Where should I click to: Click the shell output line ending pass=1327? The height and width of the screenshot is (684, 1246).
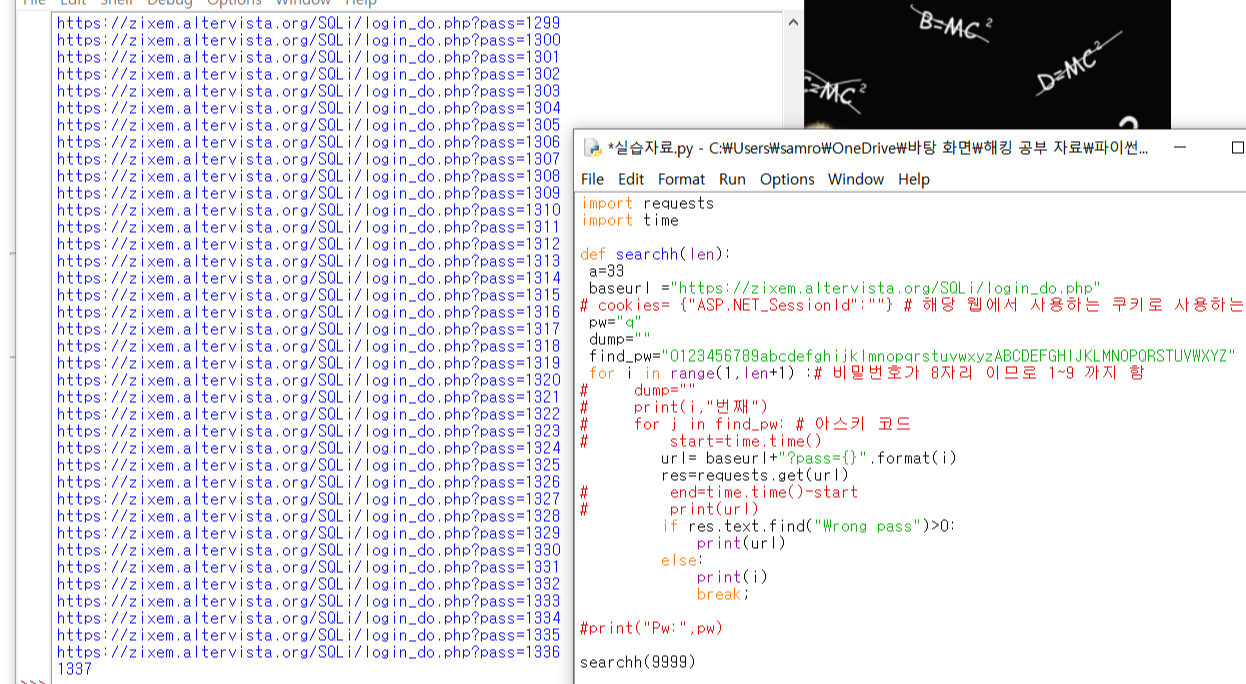tap(308, 498)
